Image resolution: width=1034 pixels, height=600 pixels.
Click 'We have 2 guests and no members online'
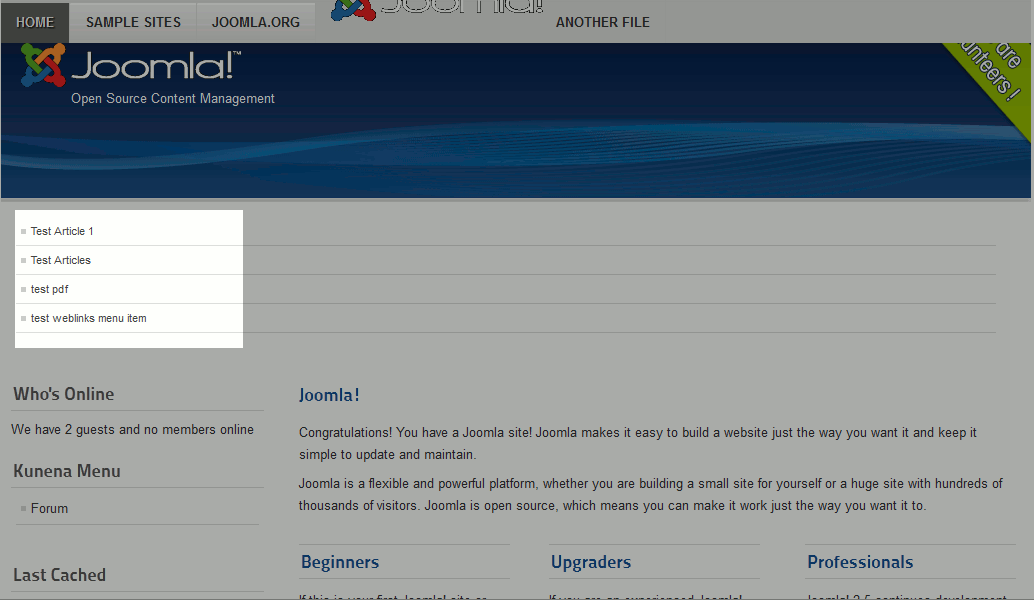[x=133, y=429]
